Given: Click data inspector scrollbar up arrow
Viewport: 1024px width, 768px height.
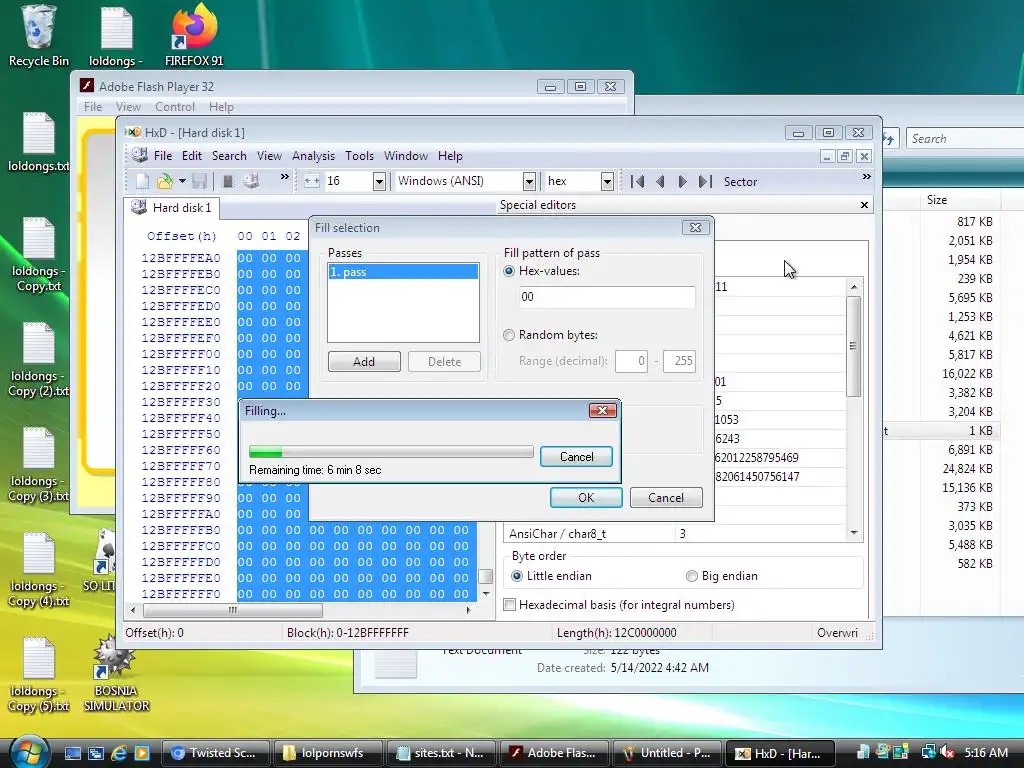Looking at the screenshot, I should (854, 287).
